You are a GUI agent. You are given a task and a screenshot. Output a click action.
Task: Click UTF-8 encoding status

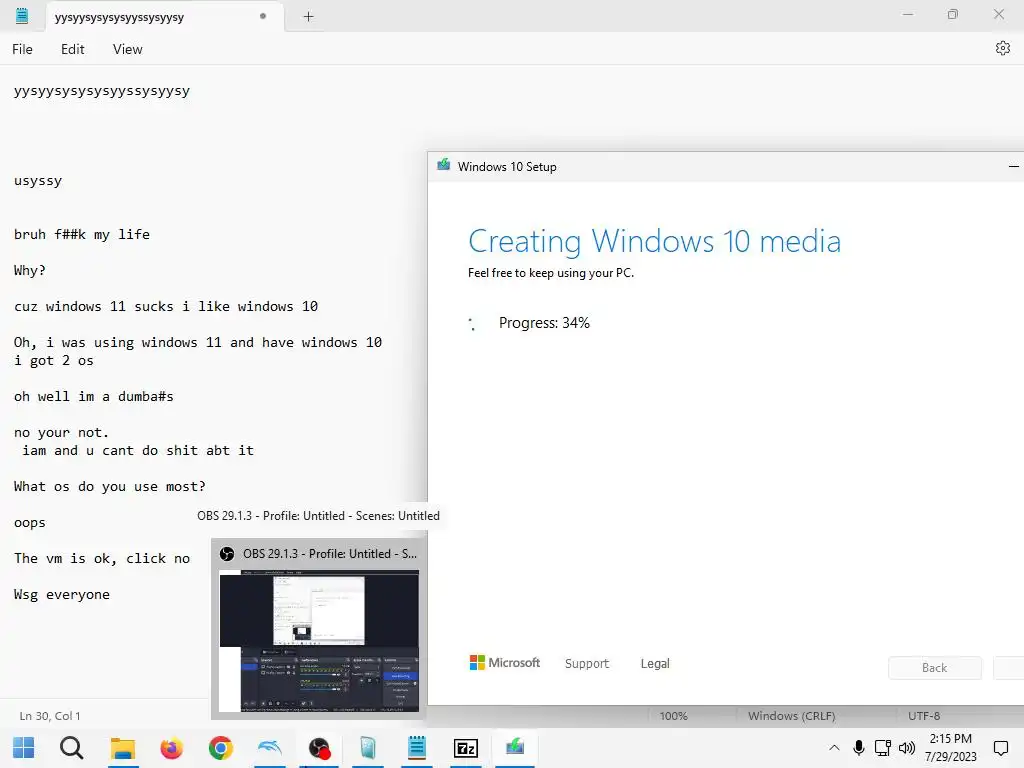point(924,716)
